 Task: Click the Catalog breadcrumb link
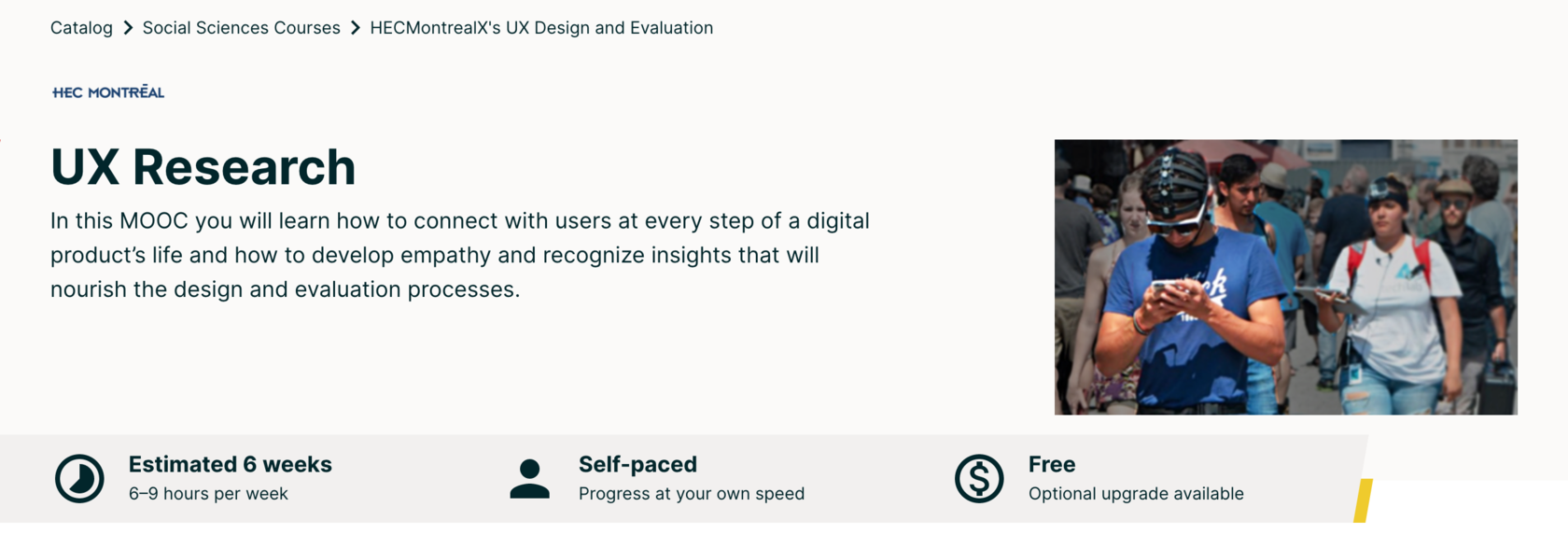point(81,28)
